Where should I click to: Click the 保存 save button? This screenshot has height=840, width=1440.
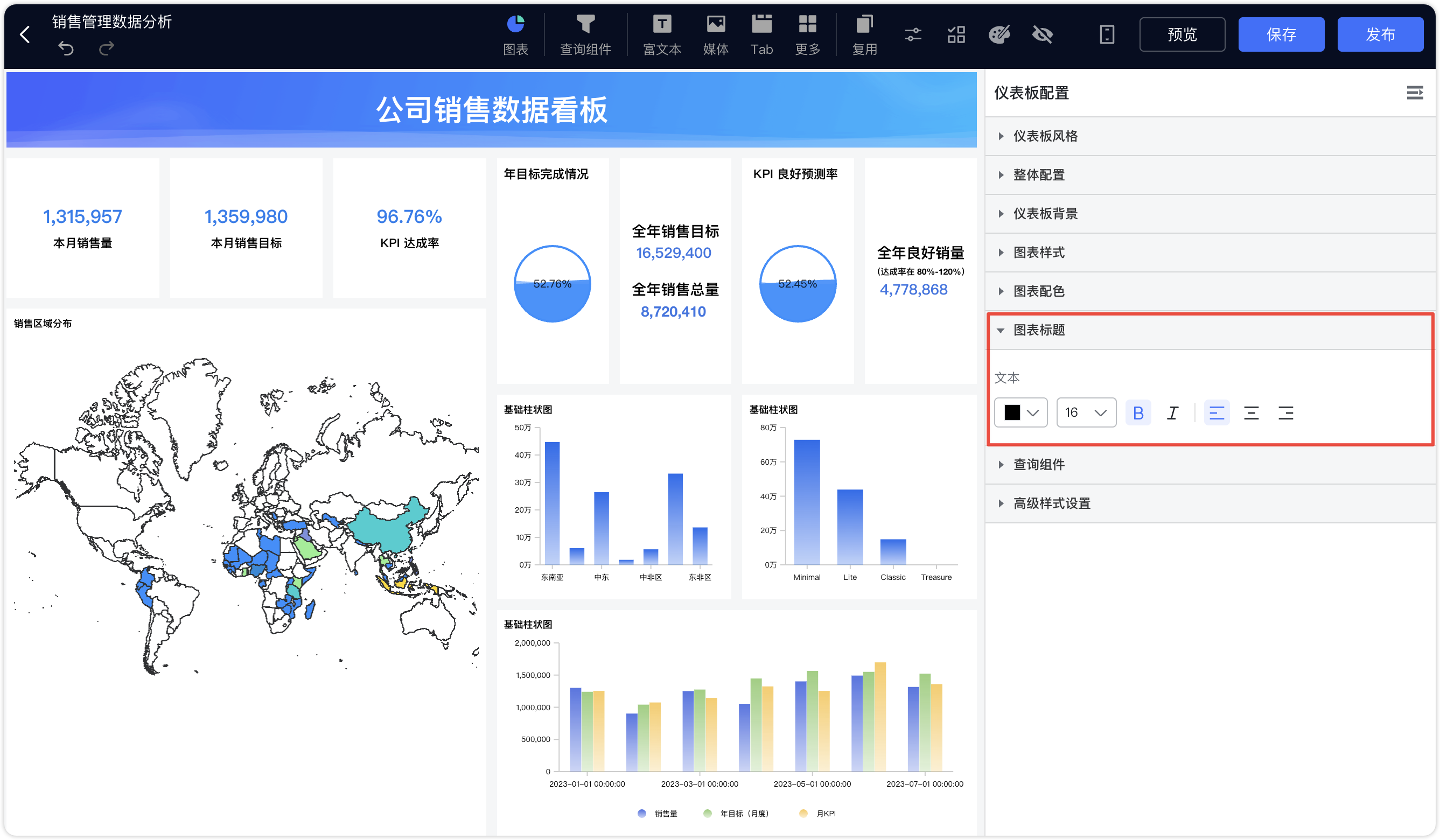point(1281,34)
